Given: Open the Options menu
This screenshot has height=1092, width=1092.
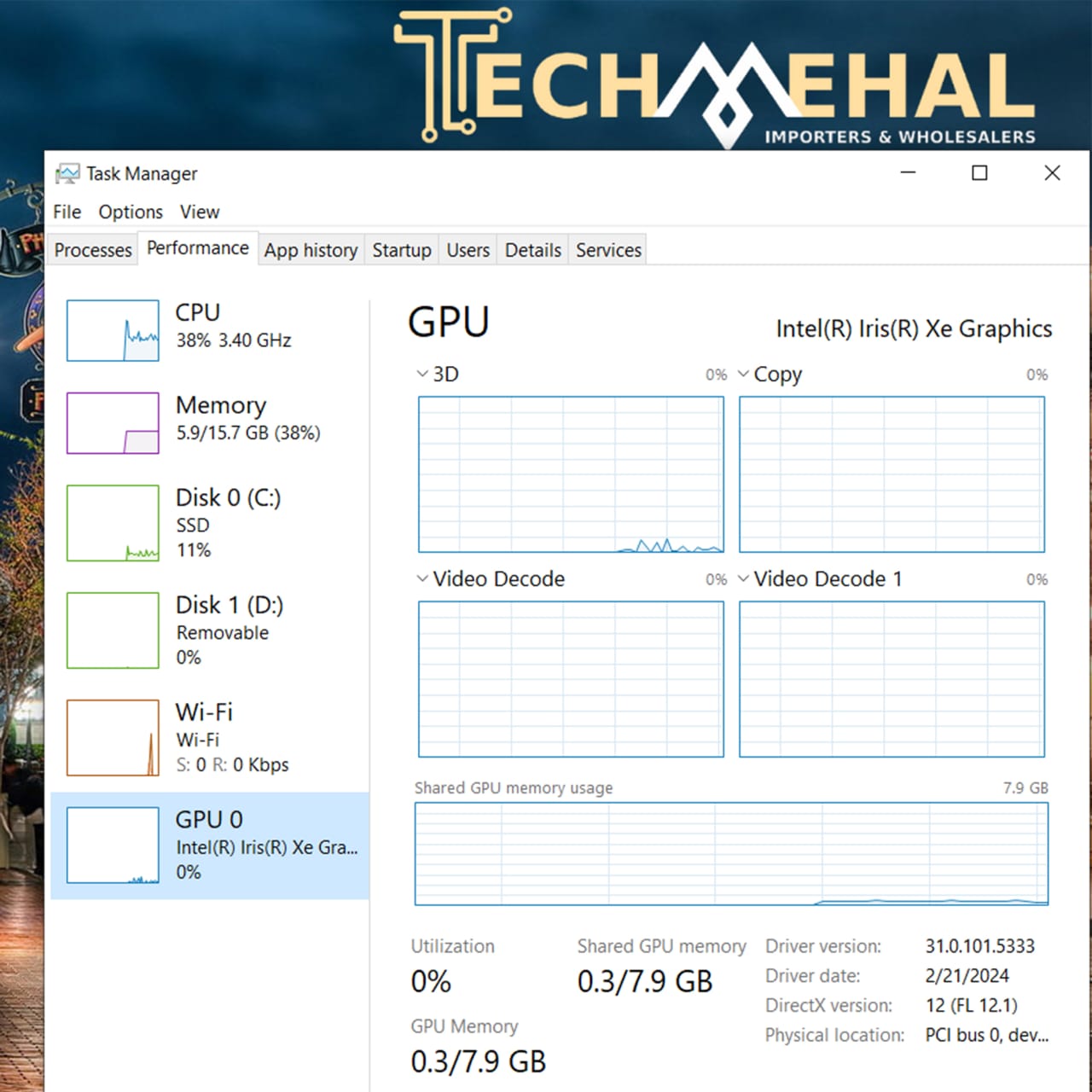Looking at the screenshot, I should [131, 212].
